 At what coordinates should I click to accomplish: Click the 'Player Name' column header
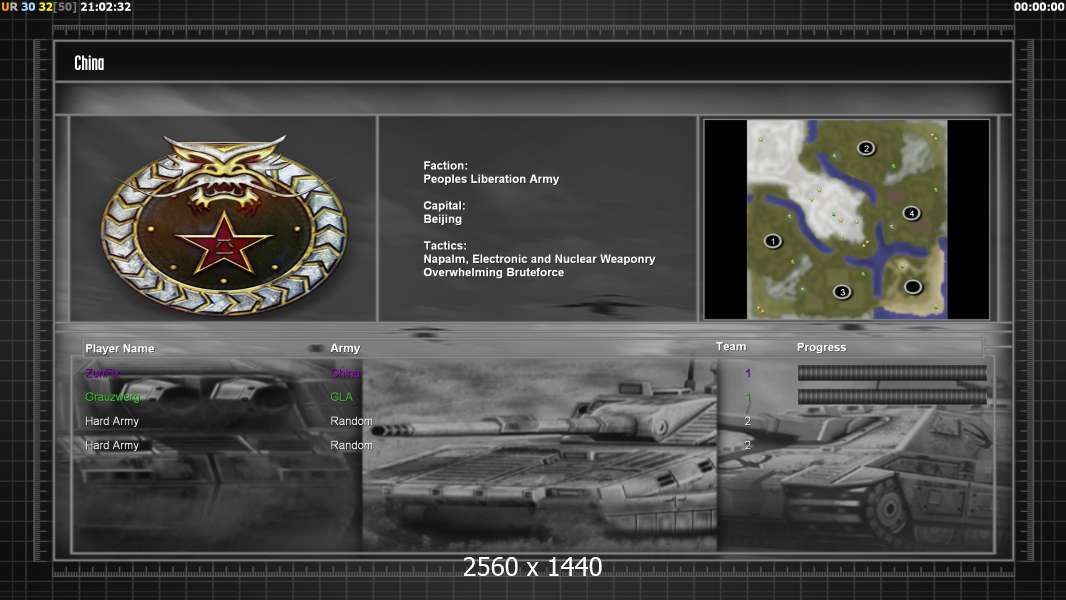point(120,348)
